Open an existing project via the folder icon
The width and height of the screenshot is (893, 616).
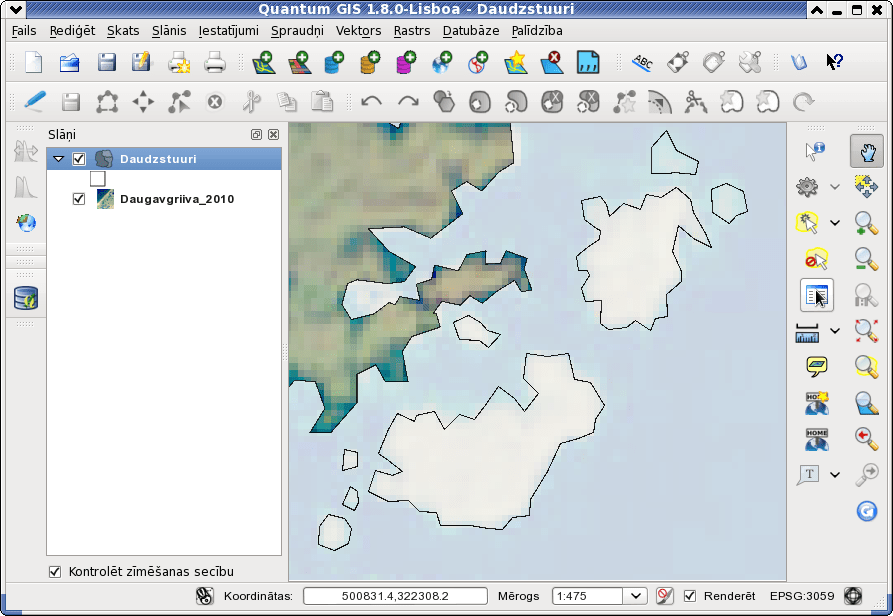coord(69,62)
